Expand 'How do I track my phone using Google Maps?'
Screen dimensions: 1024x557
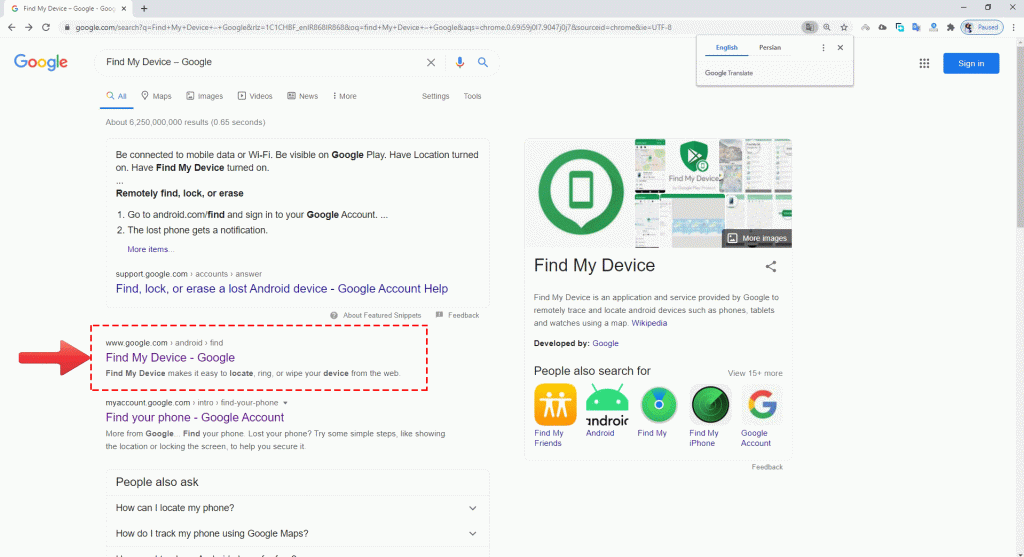(x=297, y=533)
